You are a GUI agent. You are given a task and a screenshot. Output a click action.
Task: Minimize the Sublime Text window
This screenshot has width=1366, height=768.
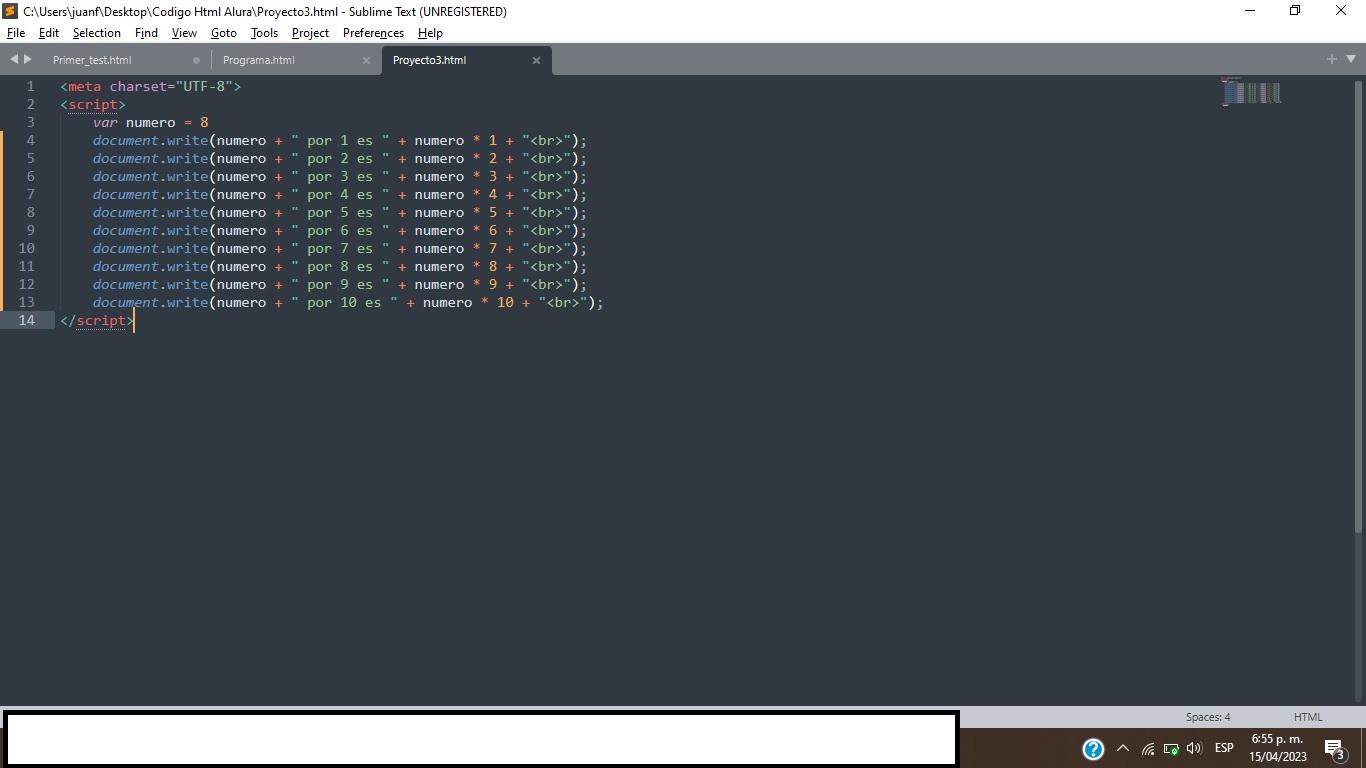(x=1249, y=11)
